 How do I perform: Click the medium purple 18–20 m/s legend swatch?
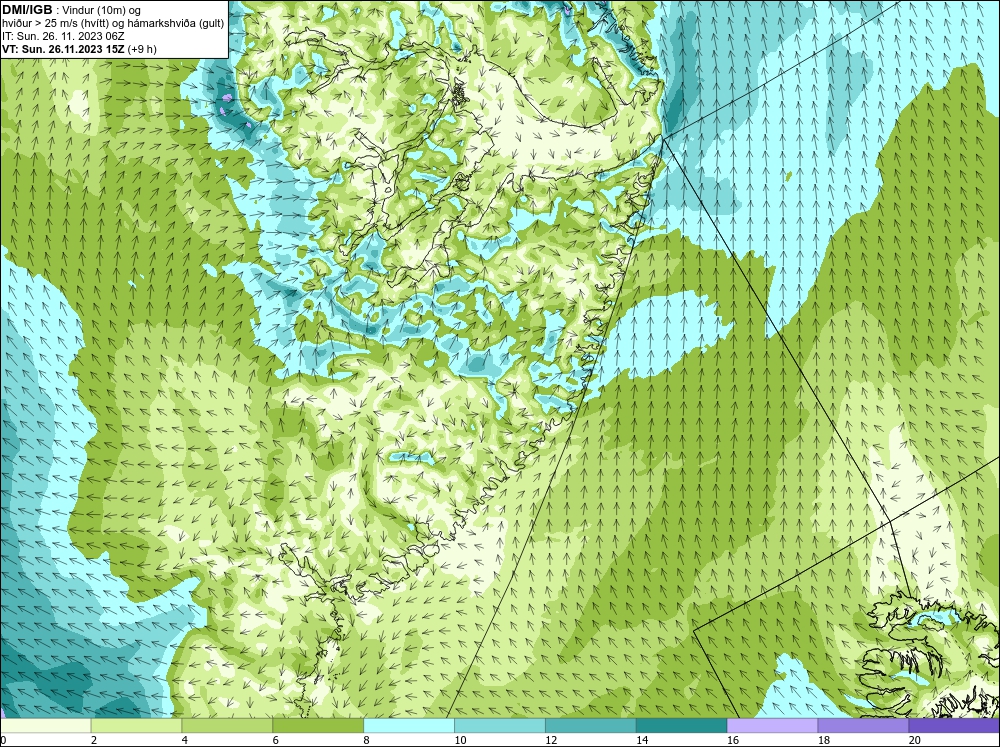coord(863,726)
